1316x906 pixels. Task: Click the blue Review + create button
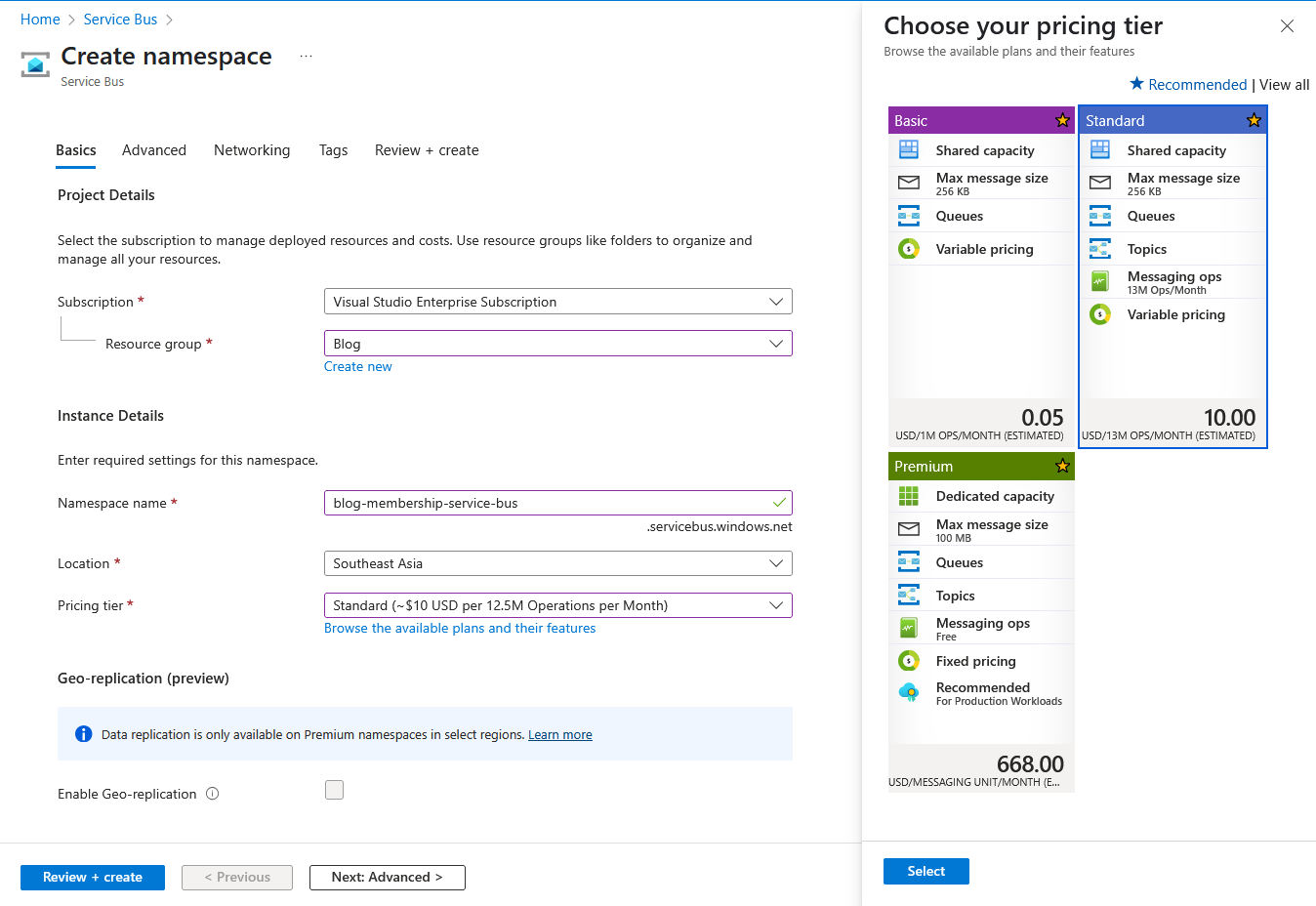93,878
